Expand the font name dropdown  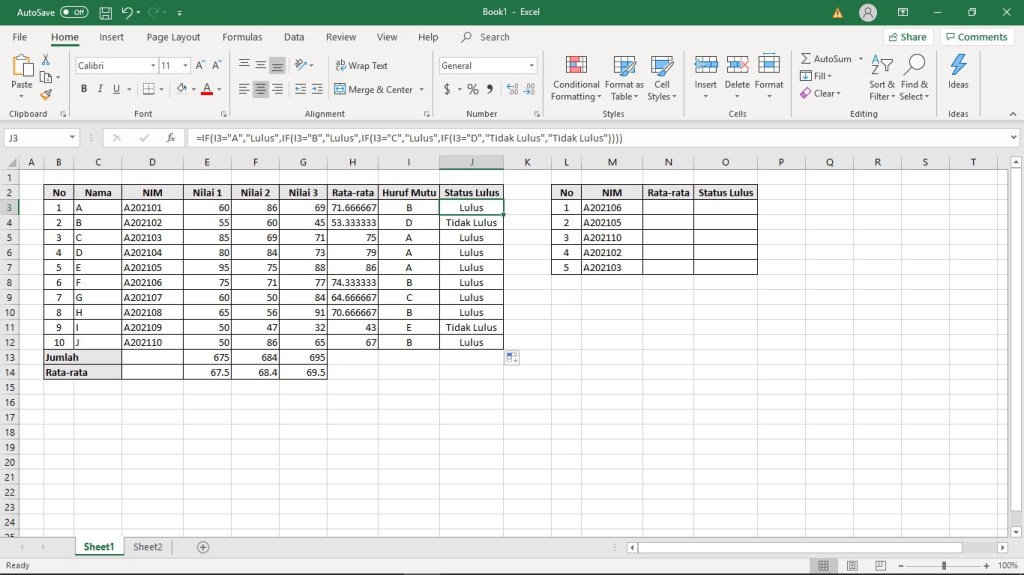[153, 66]
